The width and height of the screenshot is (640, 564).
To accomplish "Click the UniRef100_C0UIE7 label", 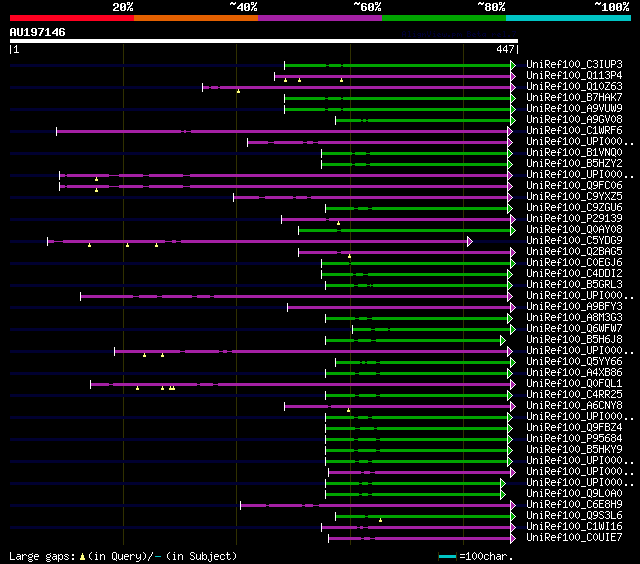I will 574,538.
